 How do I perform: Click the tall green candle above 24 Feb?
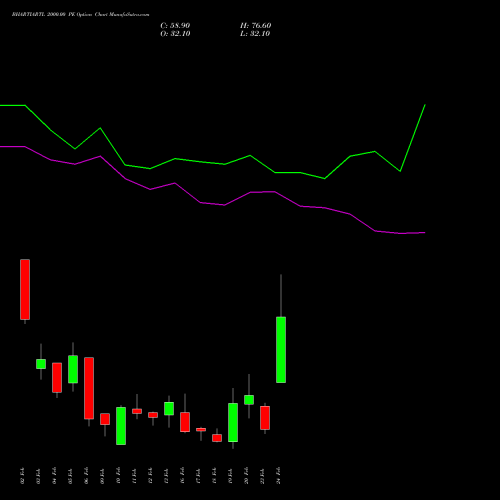click(x=281, y=350)
